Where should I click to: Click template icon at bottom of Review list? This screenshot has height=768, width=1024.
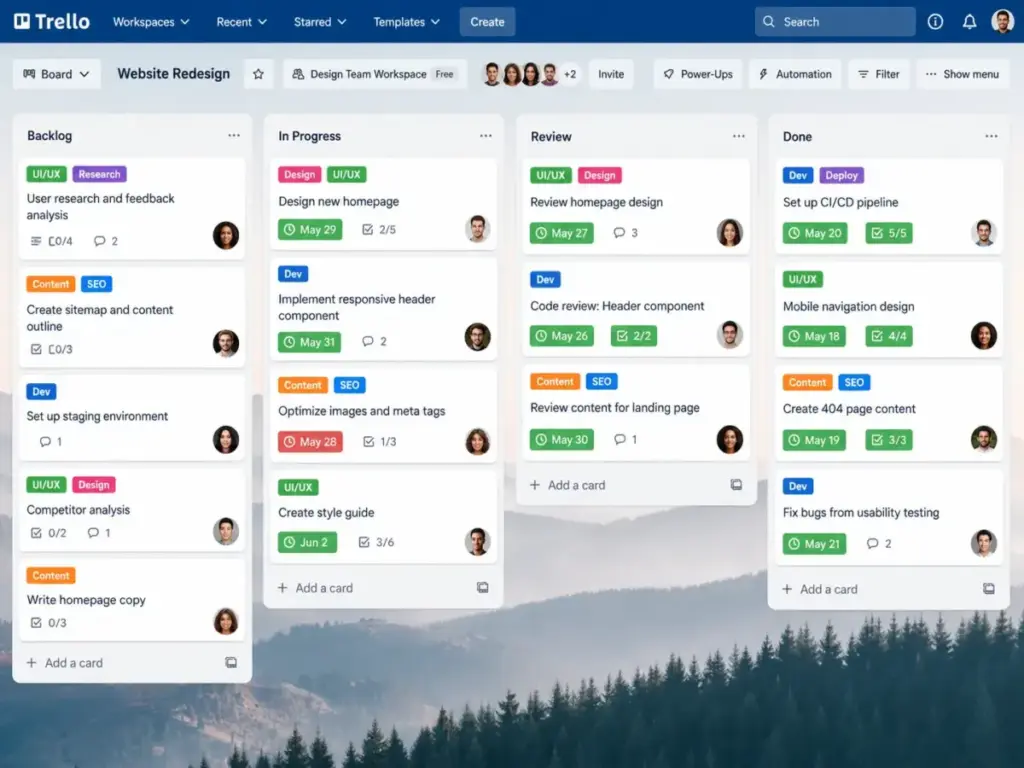(736, 485)
